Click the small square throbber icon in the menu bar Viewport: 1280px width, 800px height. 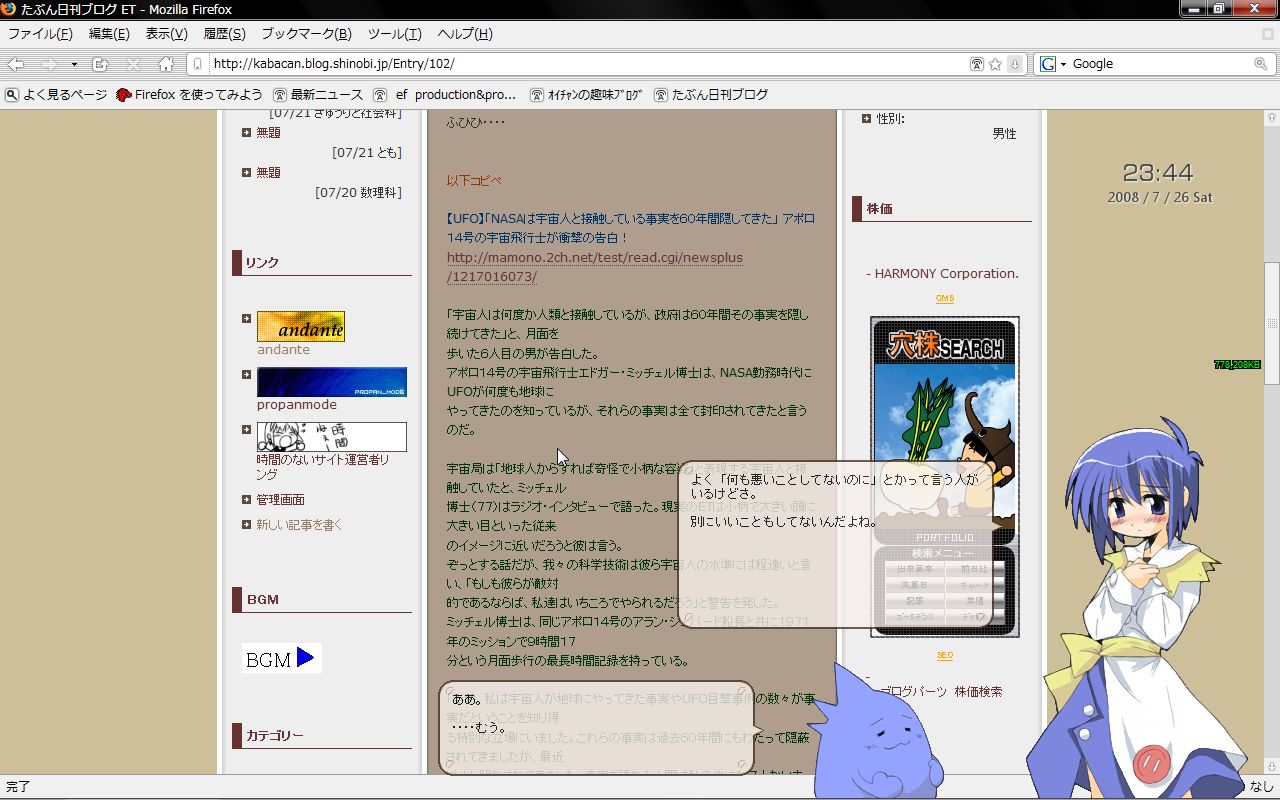(x=1268, y=34)
